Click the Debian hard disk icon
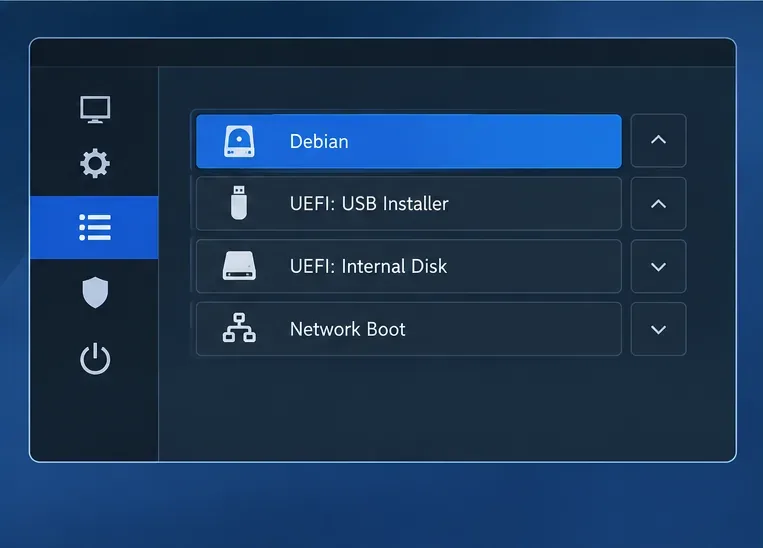This screenshot has width=763, height=548. pyautogui.click(x=239, y=141)
